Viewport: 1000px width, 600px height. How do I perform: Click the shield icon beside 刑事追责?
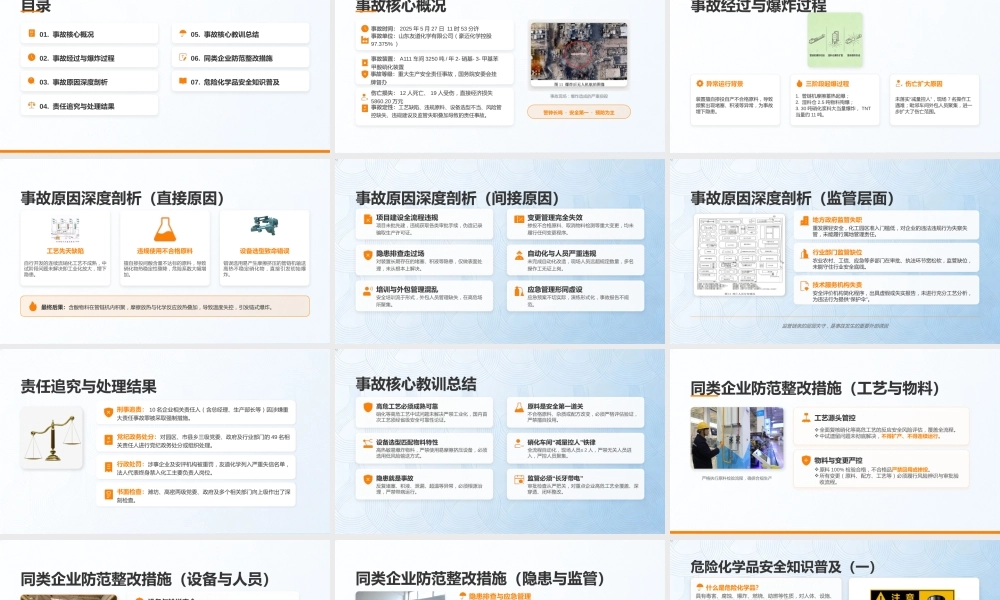[108, 413]
